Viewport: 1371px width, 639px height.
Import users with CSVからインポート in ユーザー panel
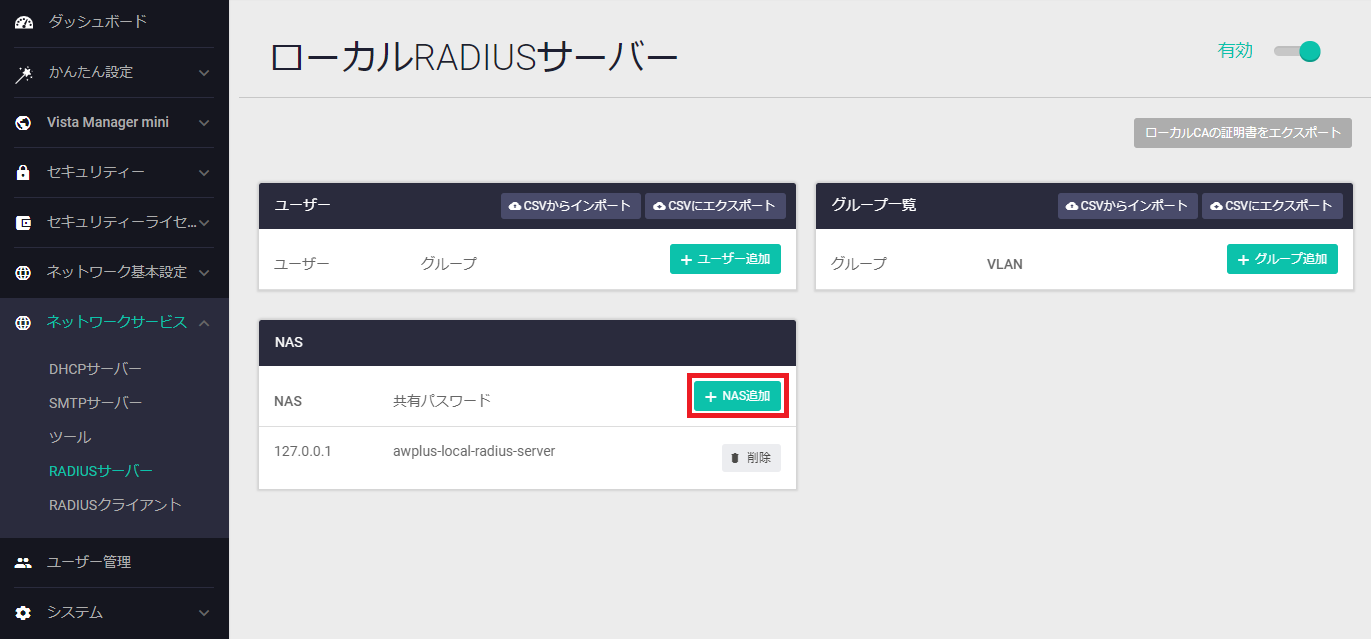(x=570, y=206)
